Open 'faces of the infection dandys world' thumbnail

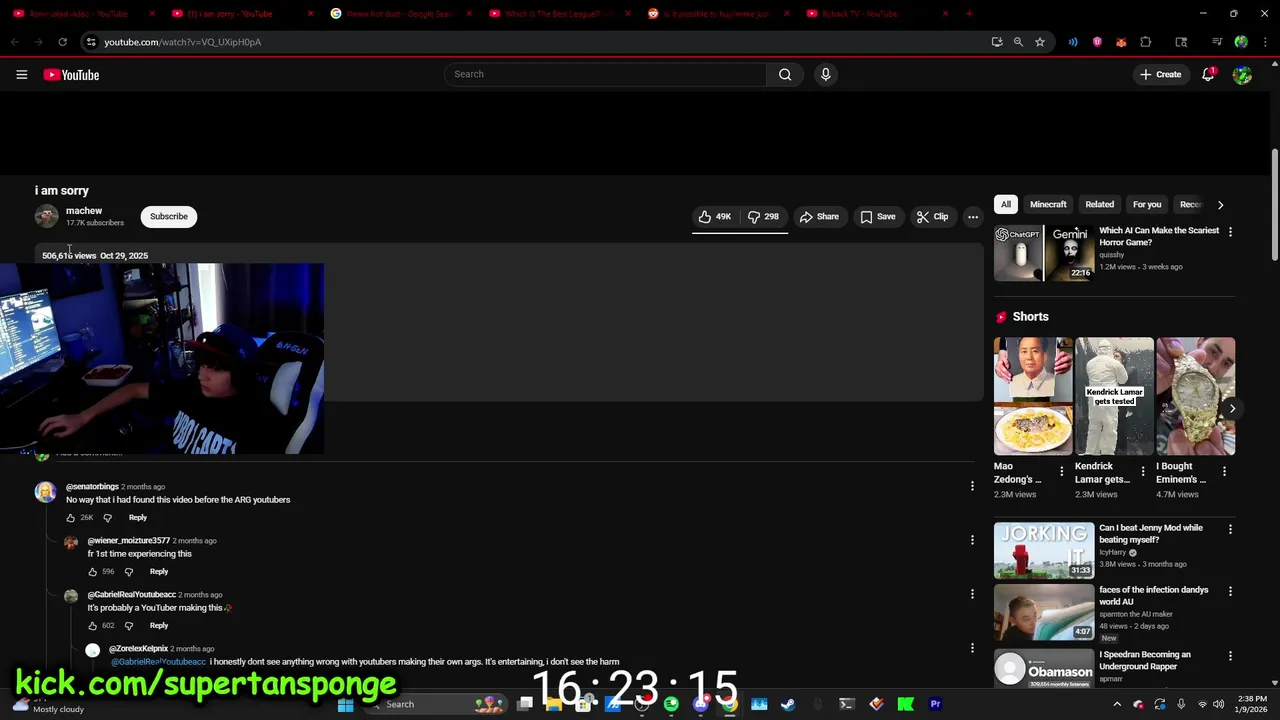click(1044, 612)
